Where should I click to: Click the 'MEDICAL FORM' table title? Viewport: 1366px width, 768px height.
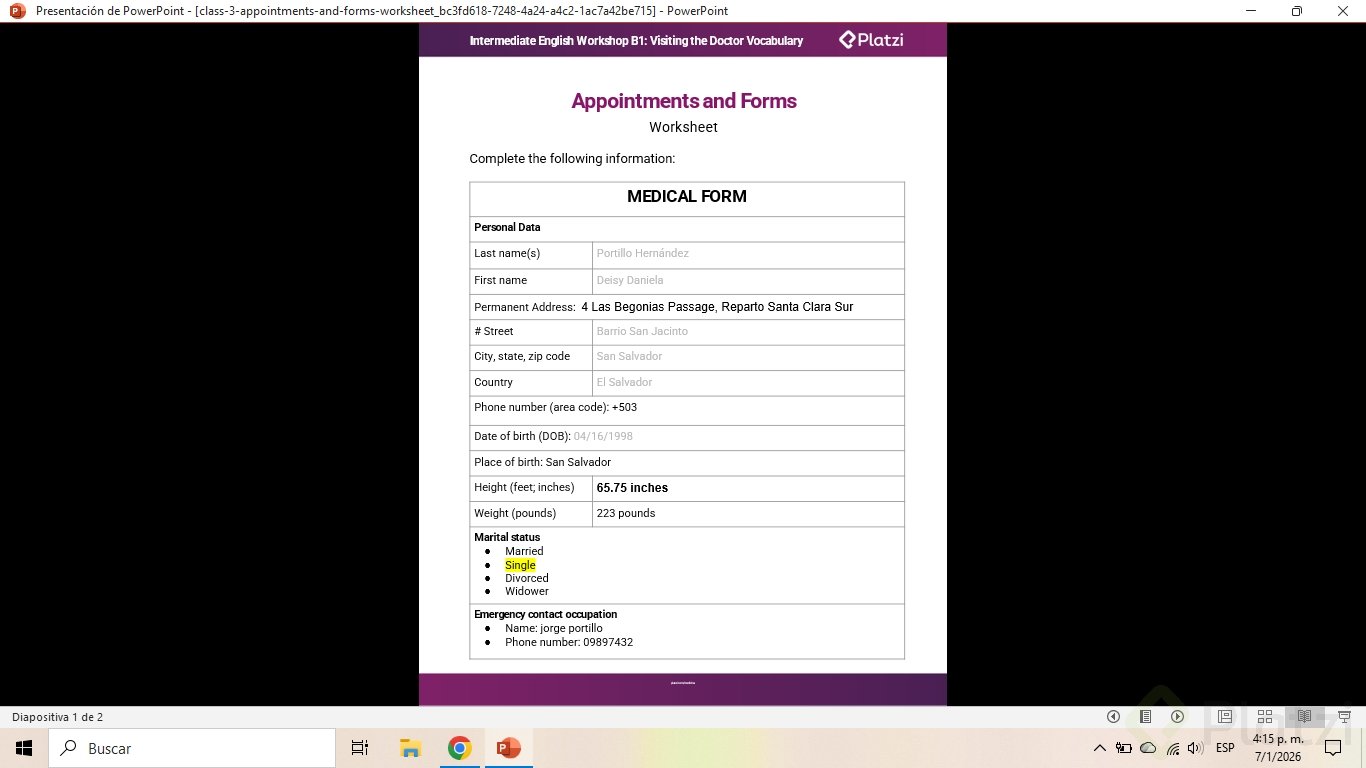(687, 196)
